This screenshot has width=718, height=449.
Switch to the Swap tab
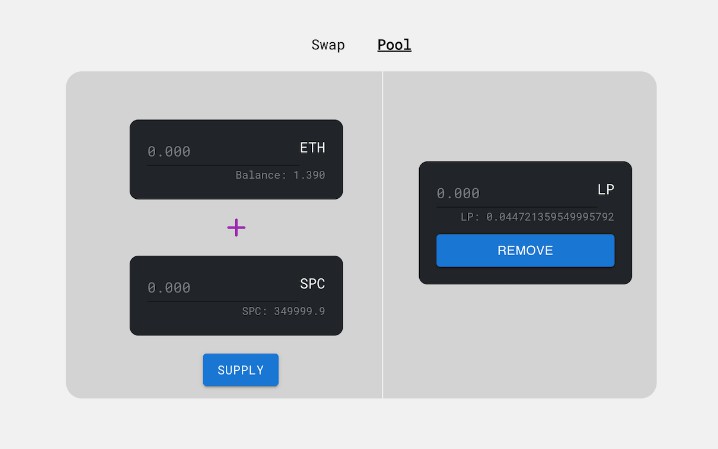(x=328, y=45)
